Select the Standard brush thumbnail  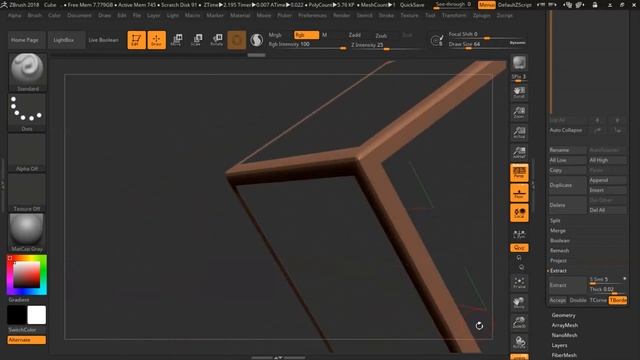point(27,72)
